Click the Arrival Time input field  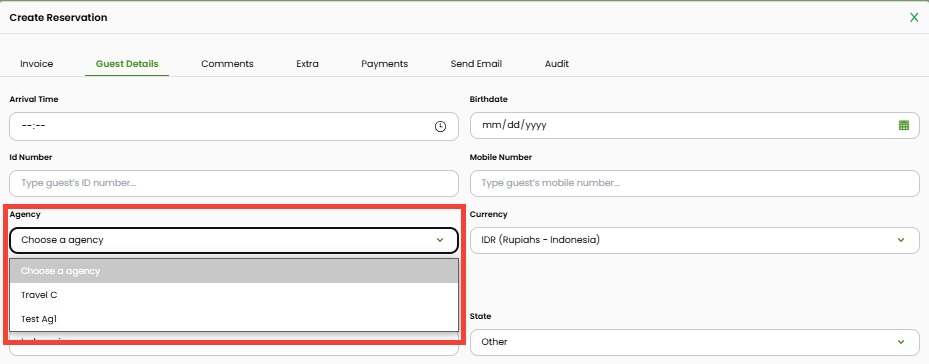pos(234,126)
